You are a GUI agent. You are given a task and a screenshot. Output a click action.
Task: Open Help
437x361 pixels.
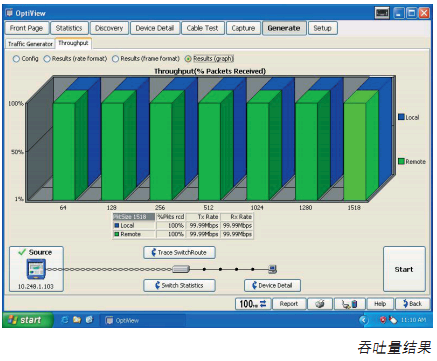380,304
